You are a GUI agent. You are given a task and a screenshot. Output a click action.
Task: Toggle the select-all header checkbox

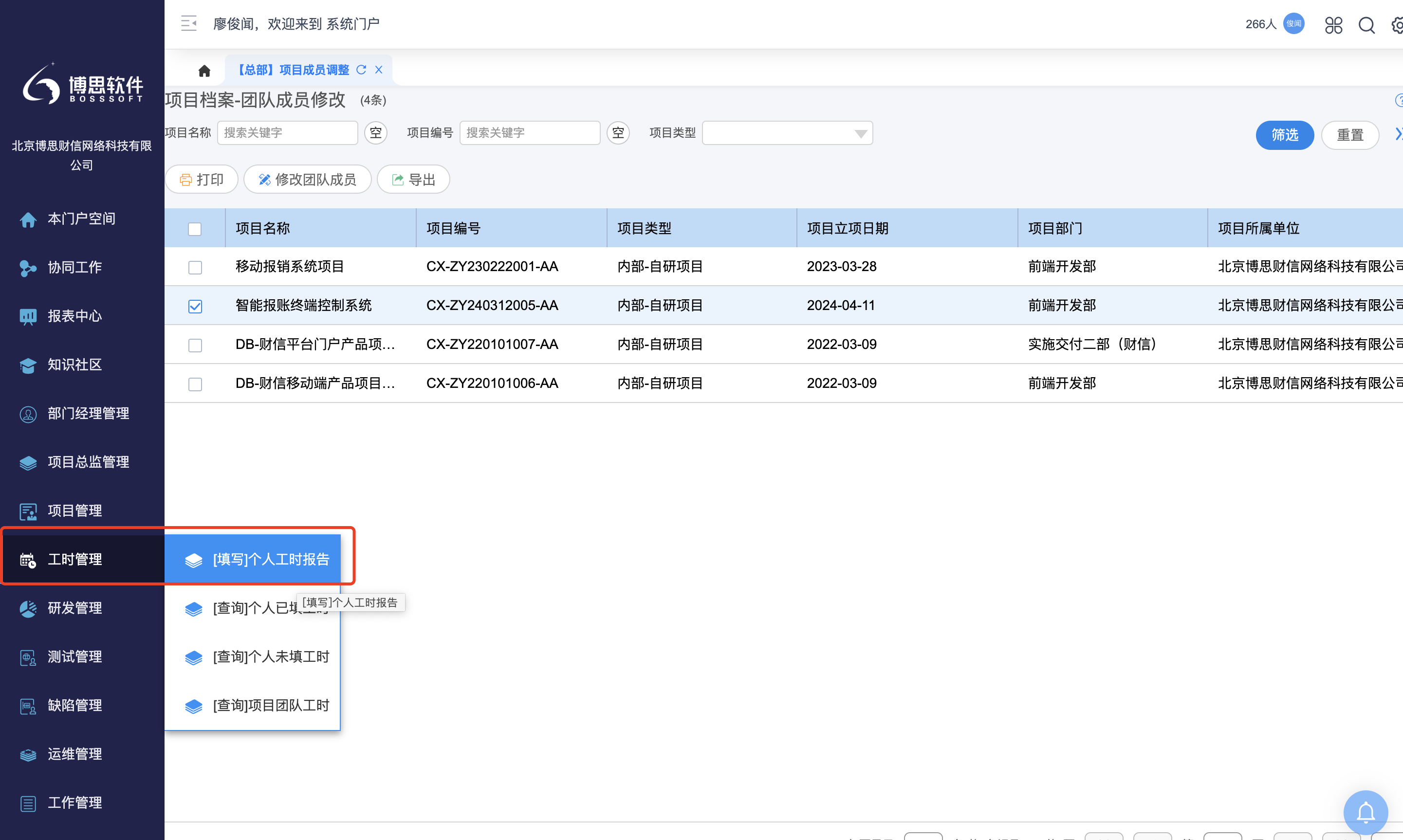coord(195,229)
